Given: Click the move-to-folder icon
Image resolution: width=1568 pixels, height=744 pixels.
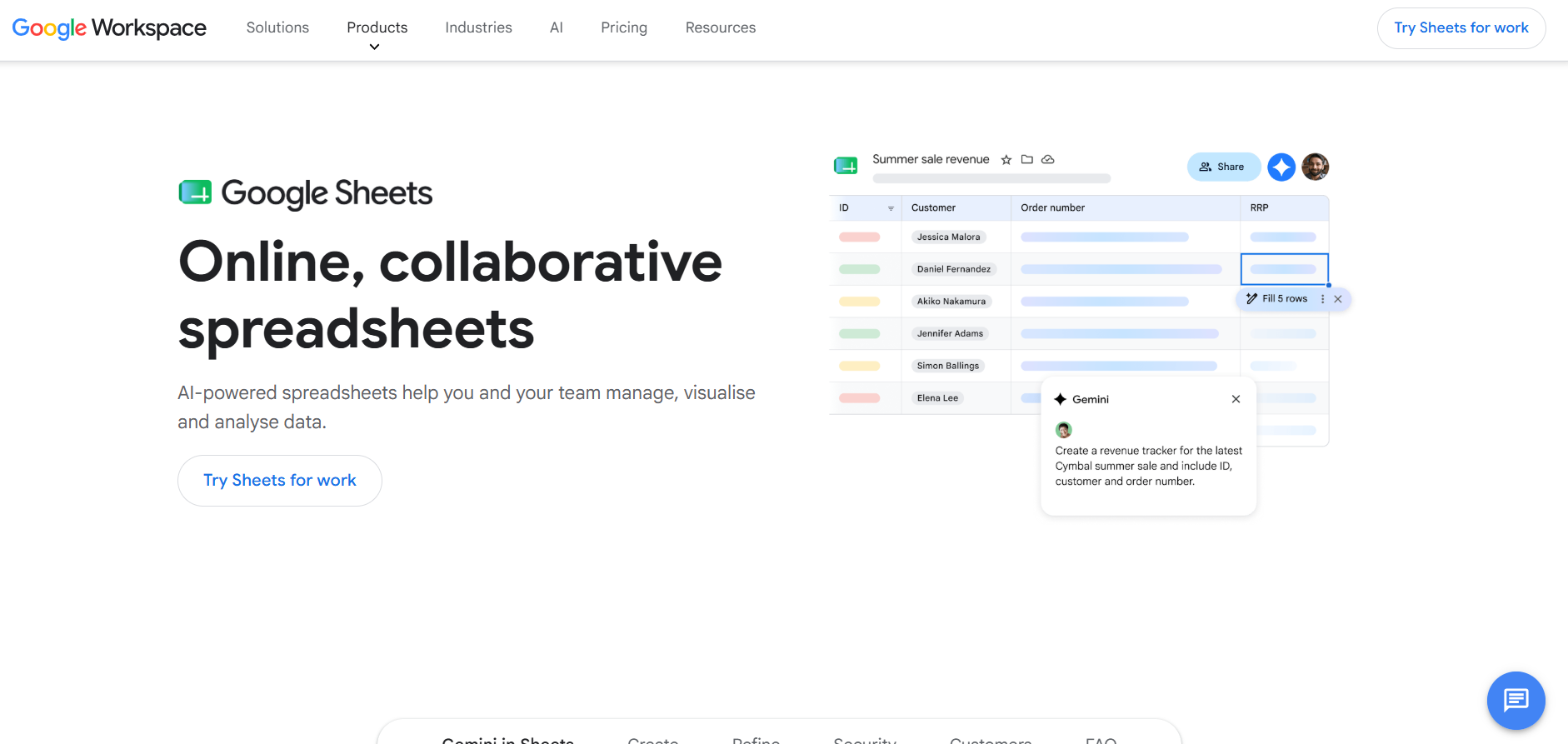Looking at the screenshot, I should pos(1027,159).
